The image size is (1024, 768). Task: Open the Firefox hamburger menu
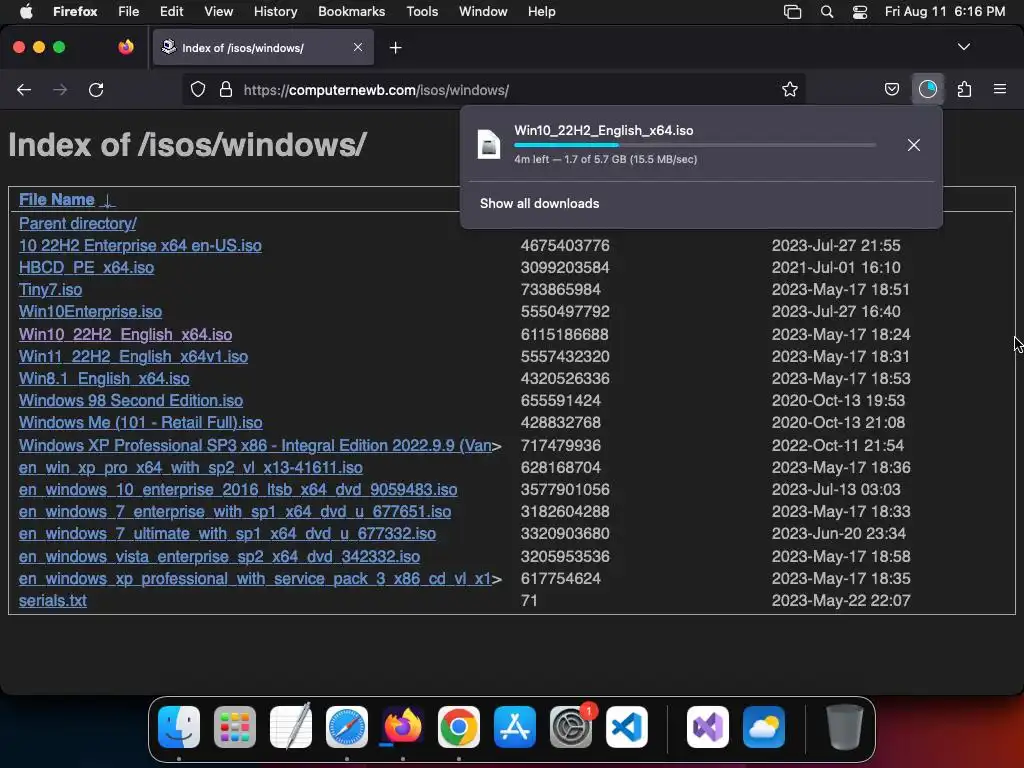coord(1000,89)
